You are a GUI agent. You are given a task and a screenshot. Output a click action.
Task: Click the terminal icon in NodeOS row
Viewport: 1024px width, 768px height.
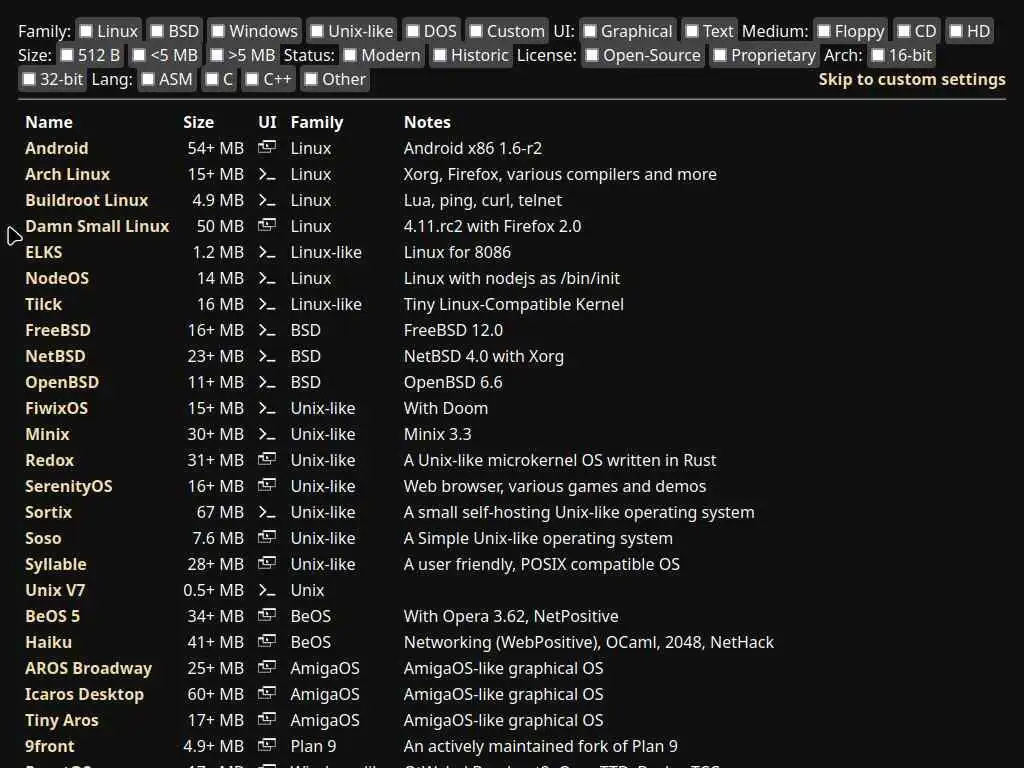point(266,278)
